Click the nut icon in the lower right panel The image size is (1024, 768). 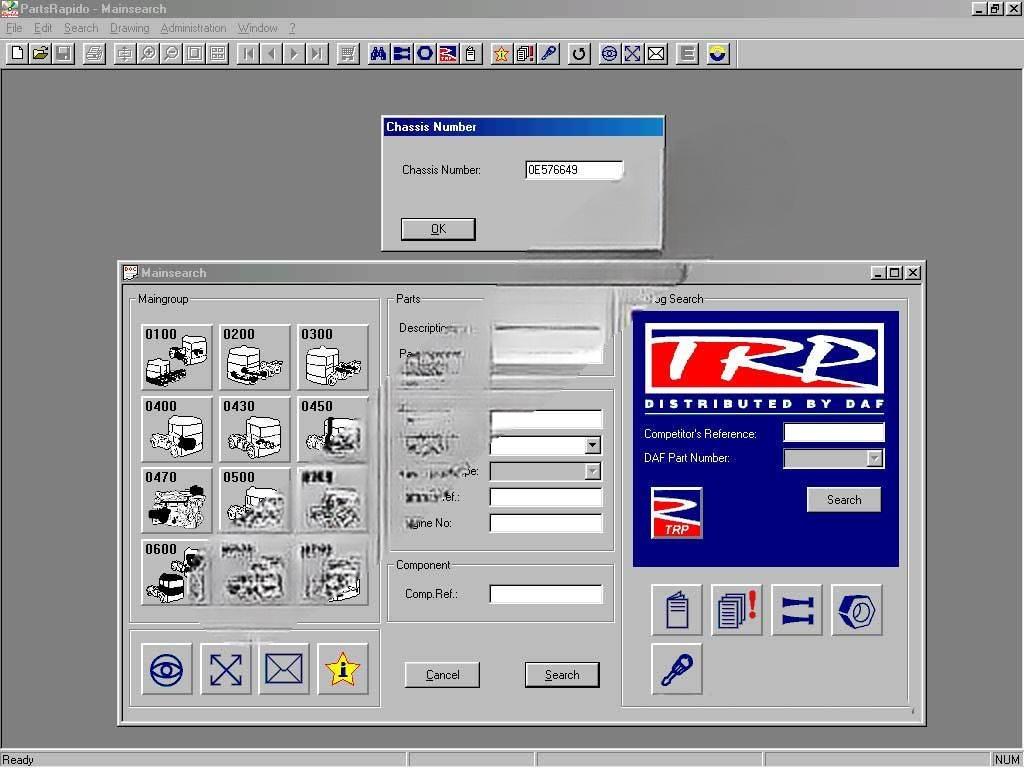[x=856, y=610]
